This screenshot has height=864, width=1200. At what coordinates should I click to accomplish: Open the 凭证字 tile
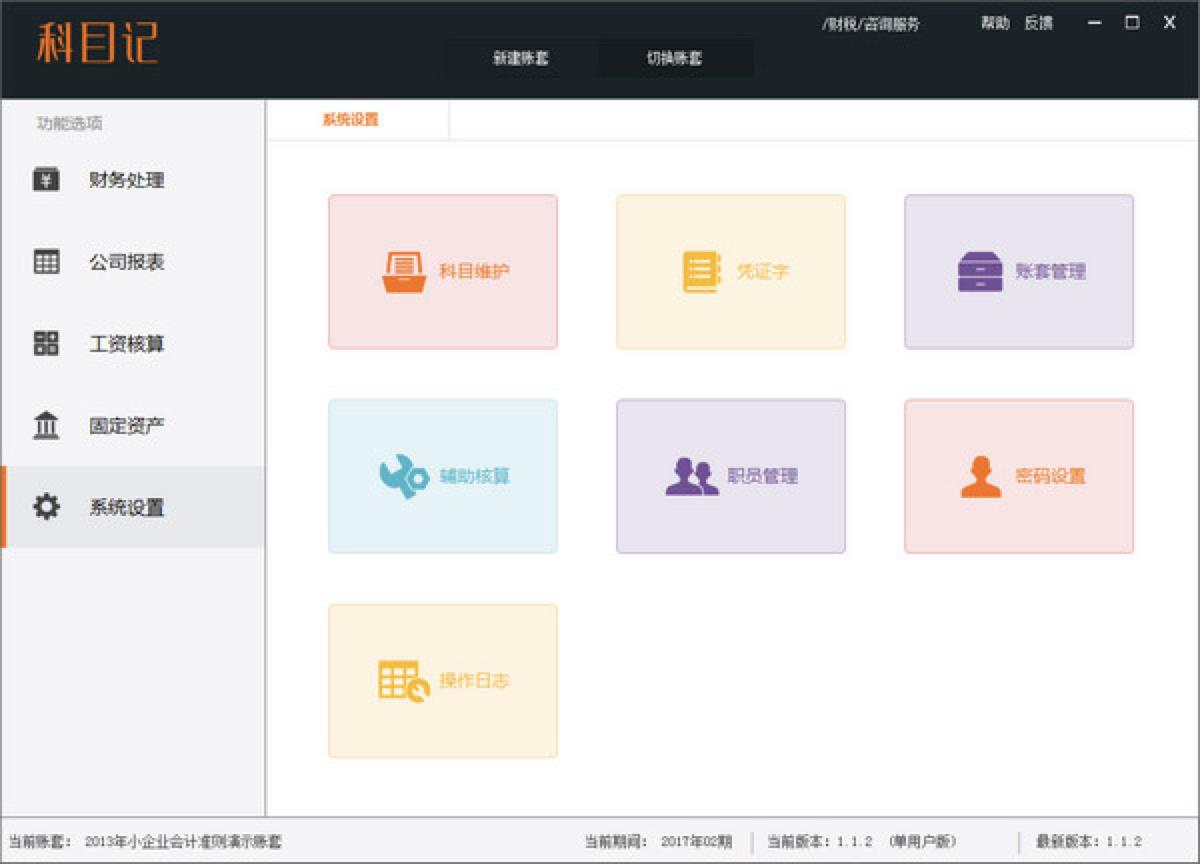point(730,271)
